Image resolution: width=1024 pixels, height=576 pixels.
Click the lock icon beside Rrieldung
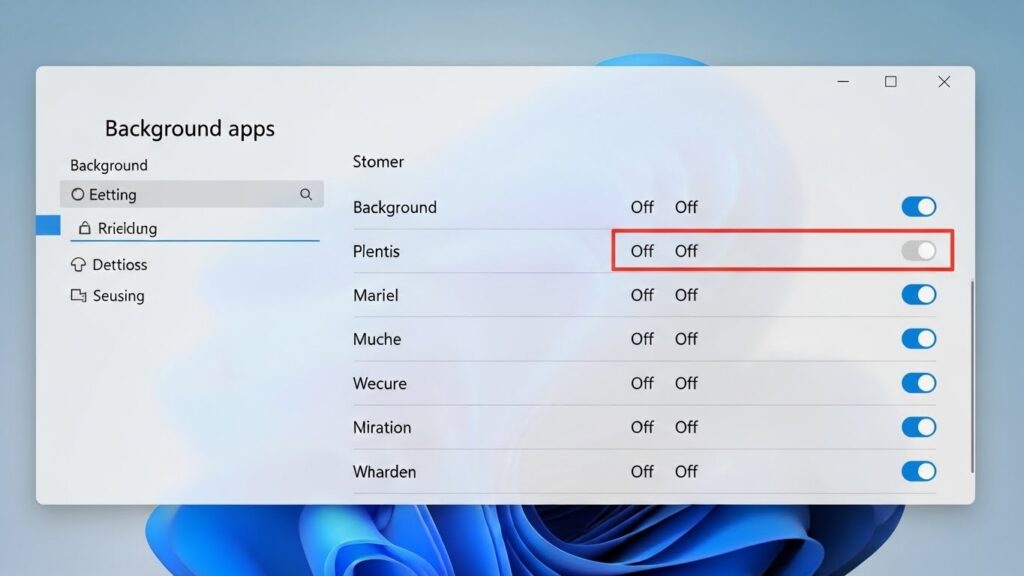84,228
